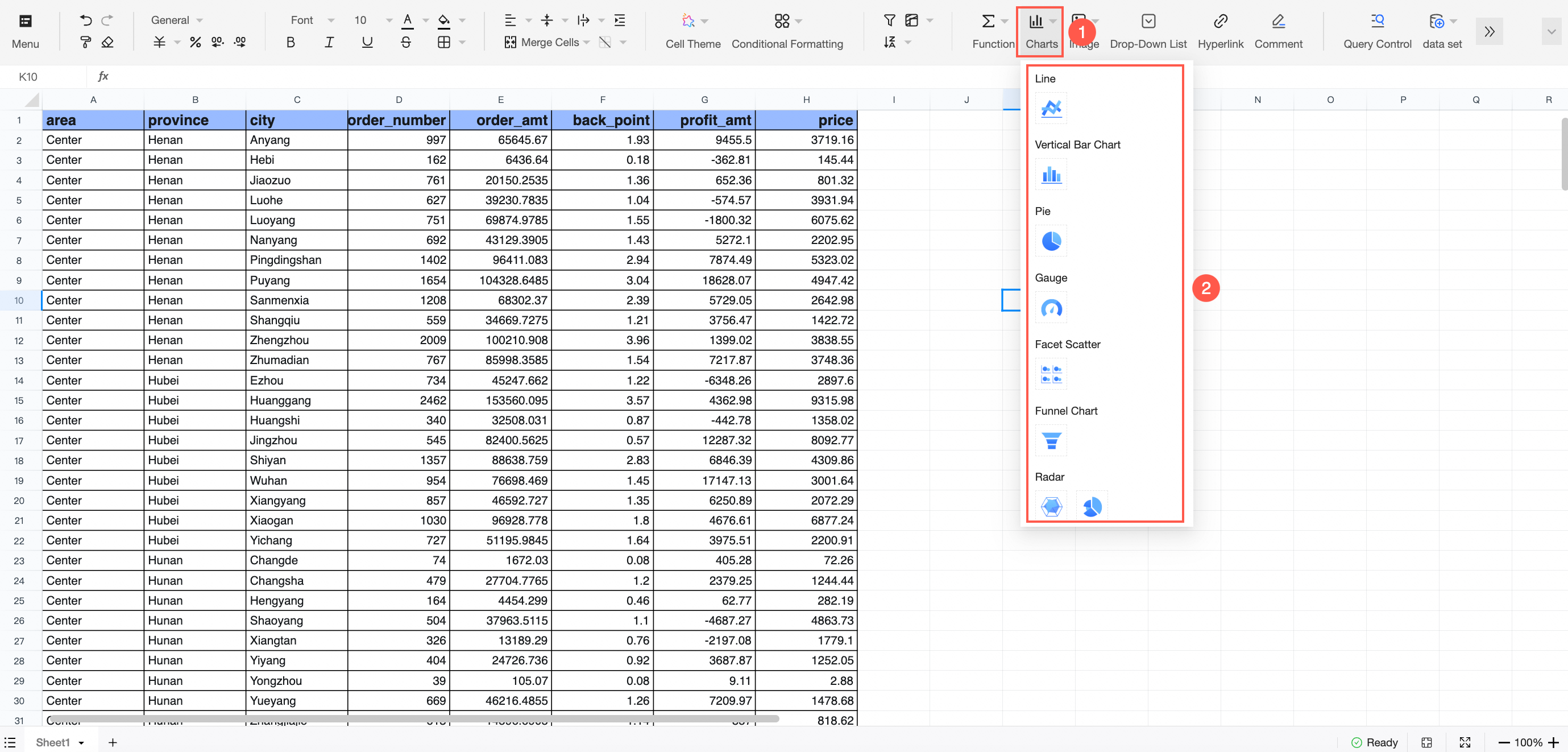Increase decimal places
This screenshot has width=1568, height=752.
coord(240,42)
